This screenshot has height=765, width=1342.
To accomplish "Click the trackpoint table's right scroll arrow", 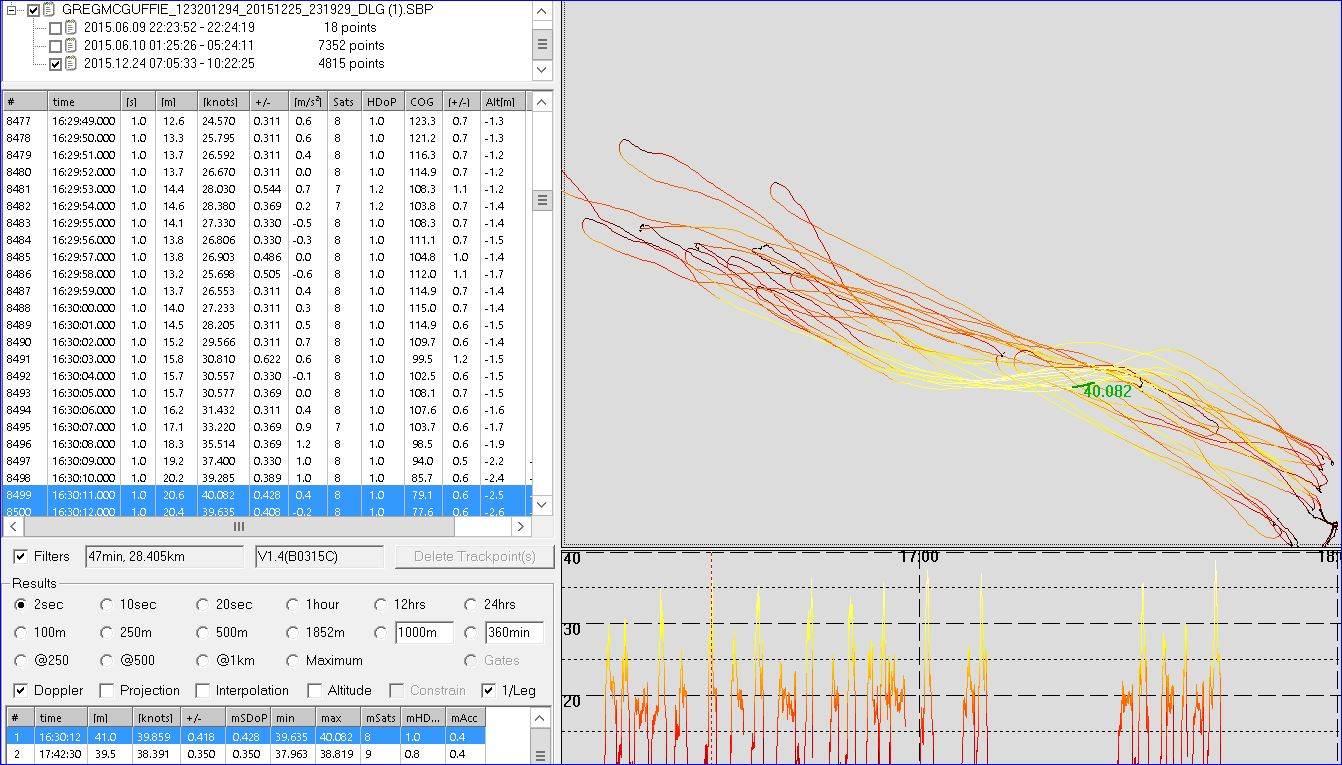I will click(521, 526).
